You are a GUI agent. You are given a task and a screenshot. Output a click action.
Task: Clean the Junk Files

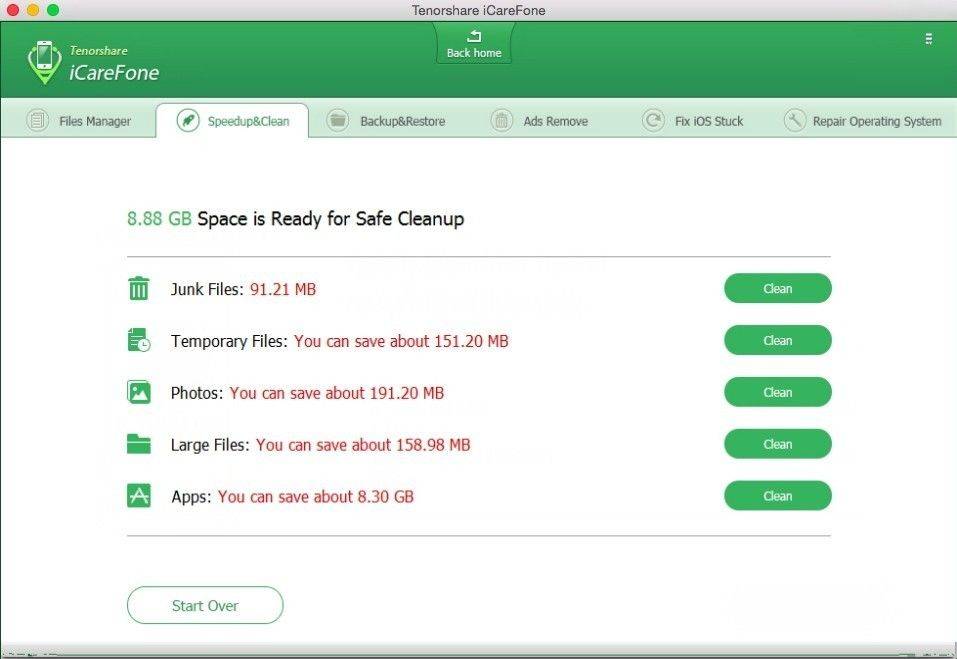tap(777, 288)
